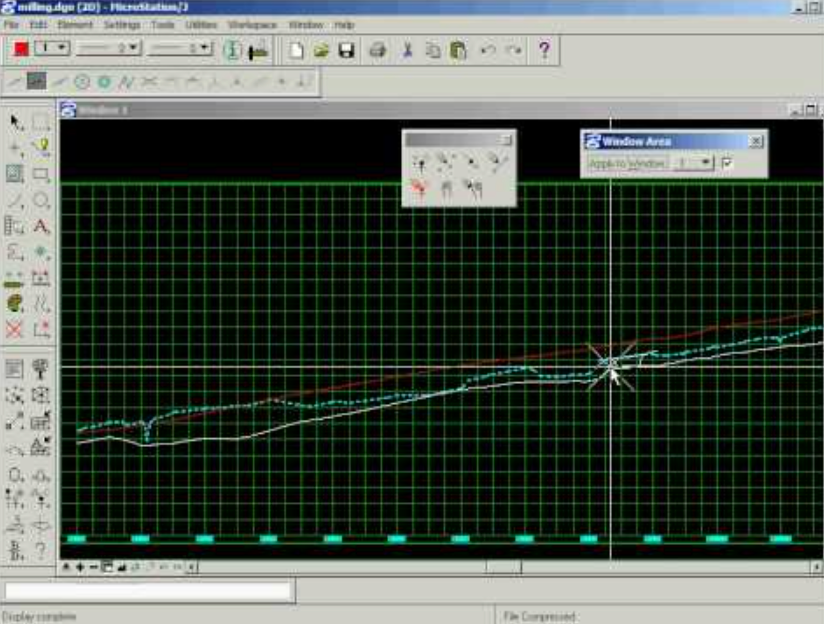Tick the checkbox in the Window Area dialog

click(x=727, y=163)
